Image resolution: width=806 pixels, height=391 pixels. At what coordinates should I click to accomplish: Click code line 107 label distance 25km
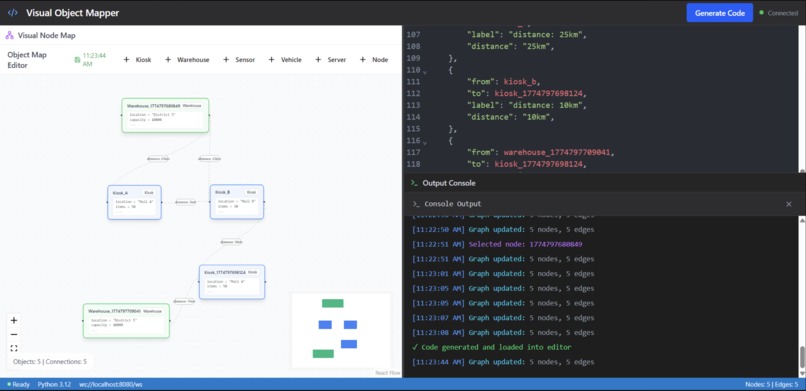pos(527,34)
